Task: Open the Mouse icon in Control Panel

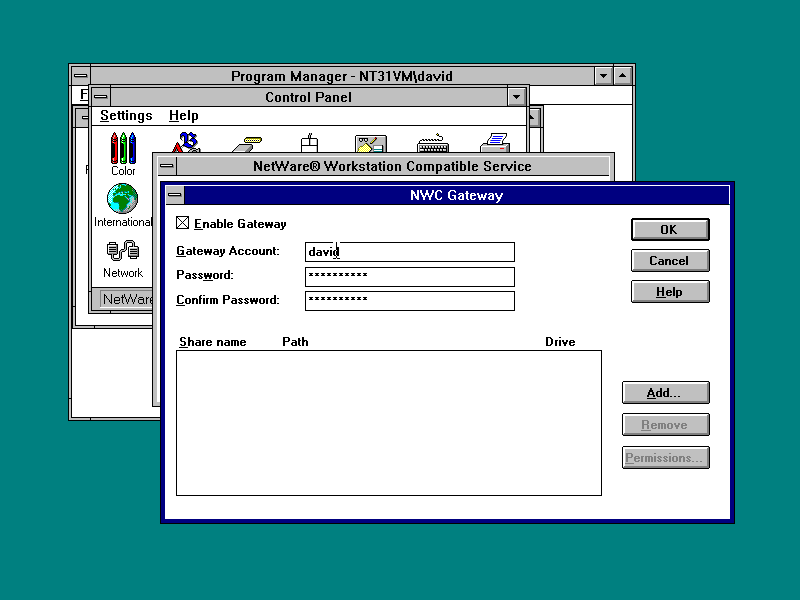Action: (309, 143)
